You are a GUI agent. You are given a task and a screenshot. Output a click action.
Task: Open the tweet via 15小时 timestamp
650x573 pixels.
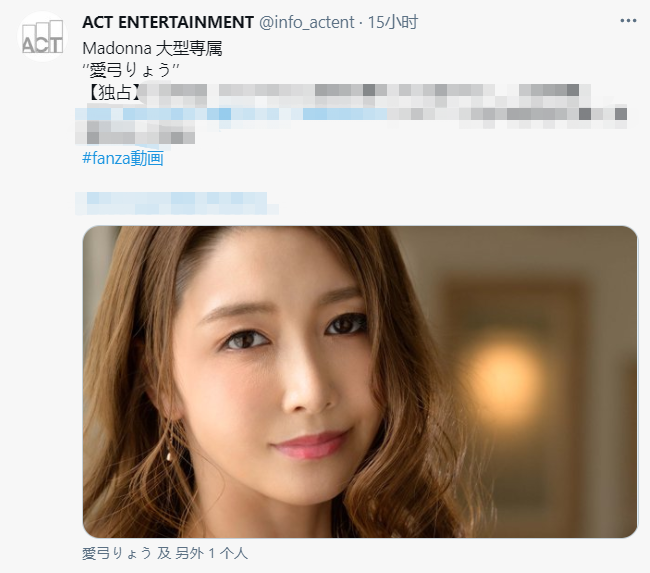[x=393, y=22]
